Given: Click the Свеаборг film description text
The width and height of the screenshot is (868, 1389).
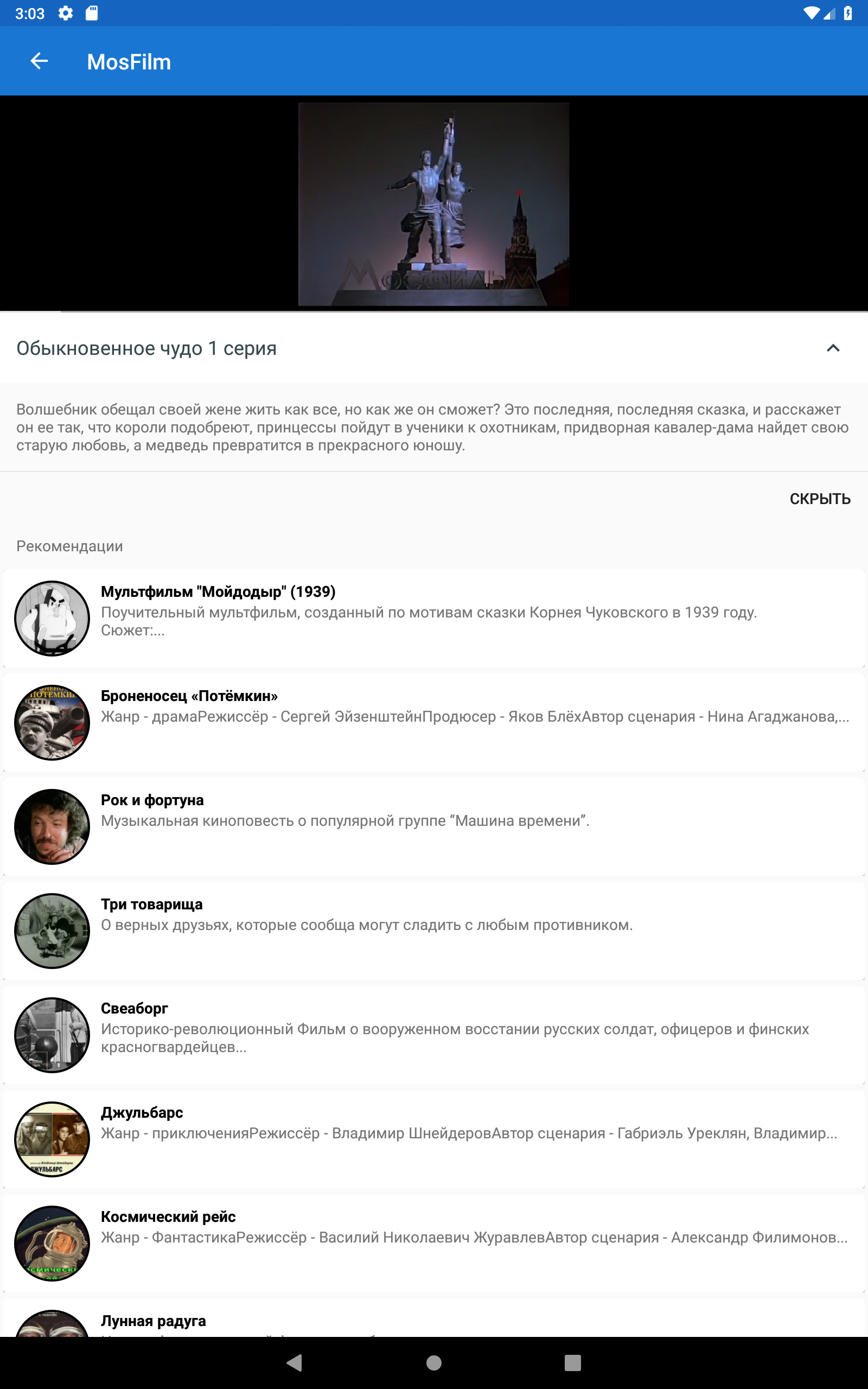Looking at the screenshot, I should coord(455,1038).
